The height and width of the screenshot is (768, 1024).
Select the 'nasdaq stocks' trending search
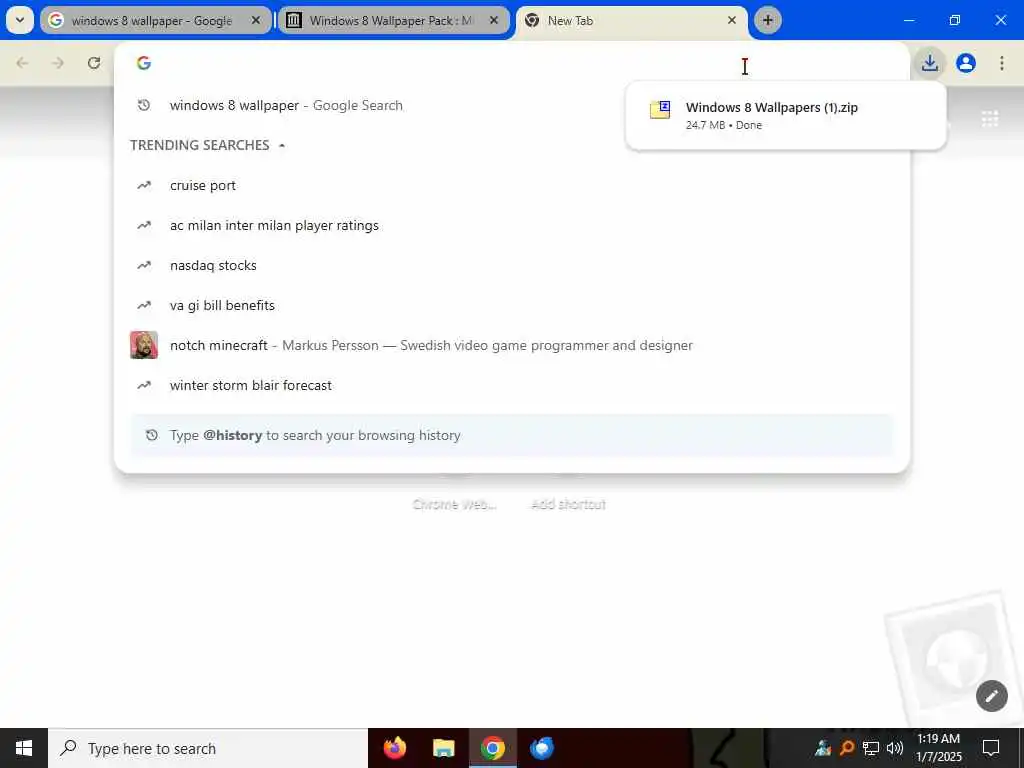click(511, 265)
